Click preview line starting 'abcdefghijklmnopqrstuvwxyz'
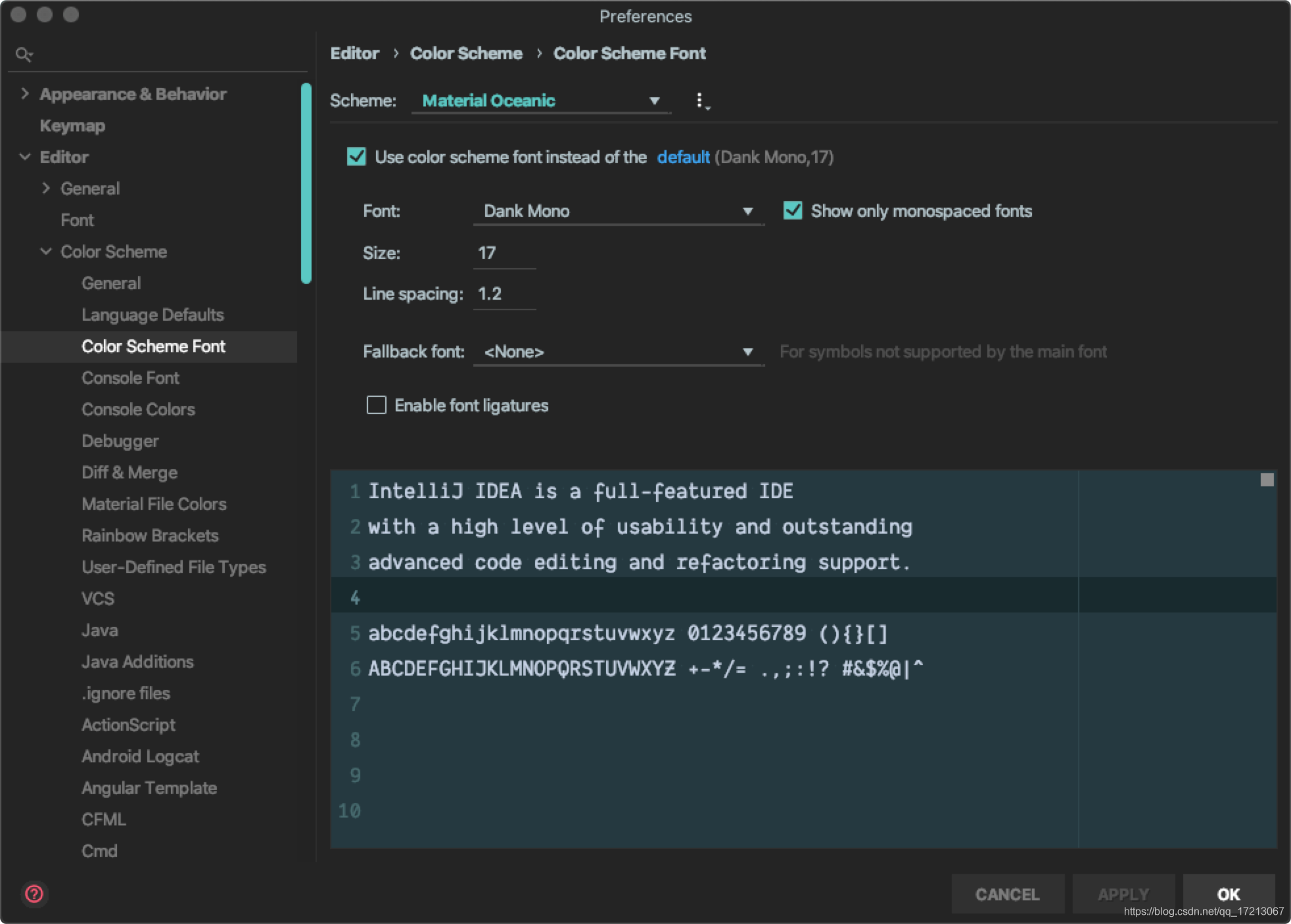Image resolution: width=1291 pixels, height=924 pixels. [628, 634]
